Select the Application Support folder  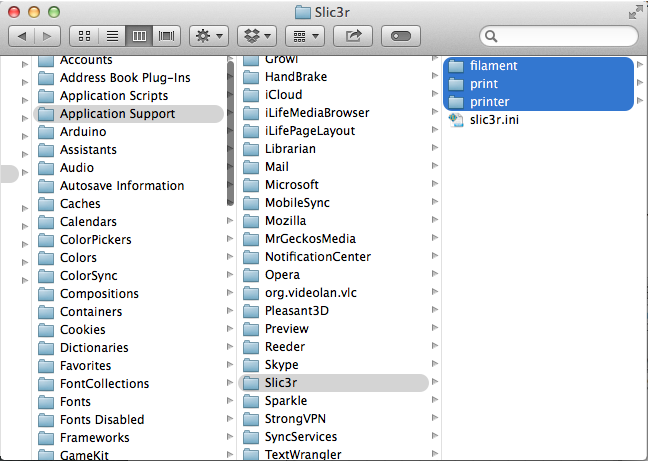tap(128, 114)
